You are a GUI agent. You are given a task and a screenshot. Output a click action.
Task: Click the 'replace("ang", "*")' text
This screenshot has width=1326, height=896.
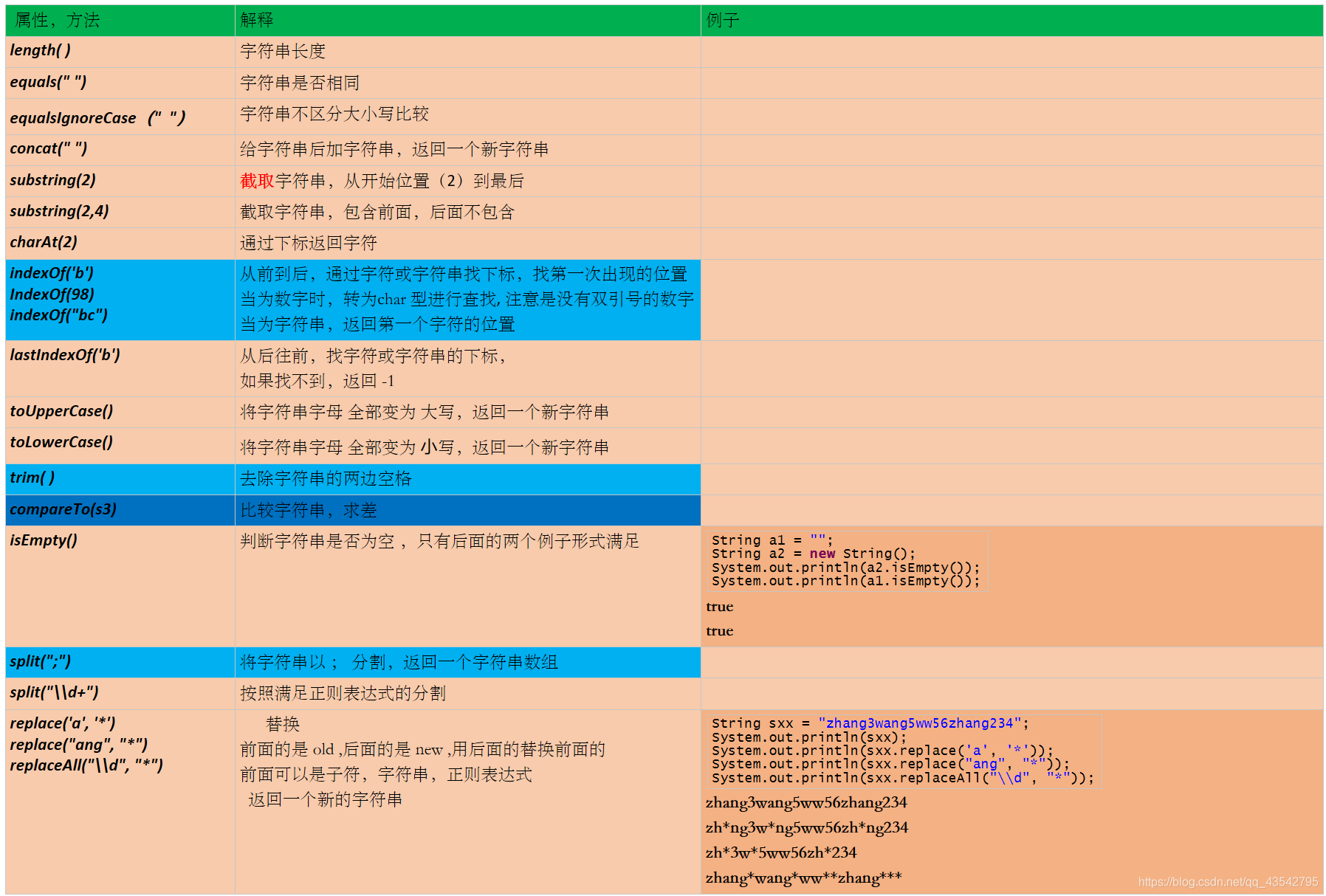pos(78,745)
